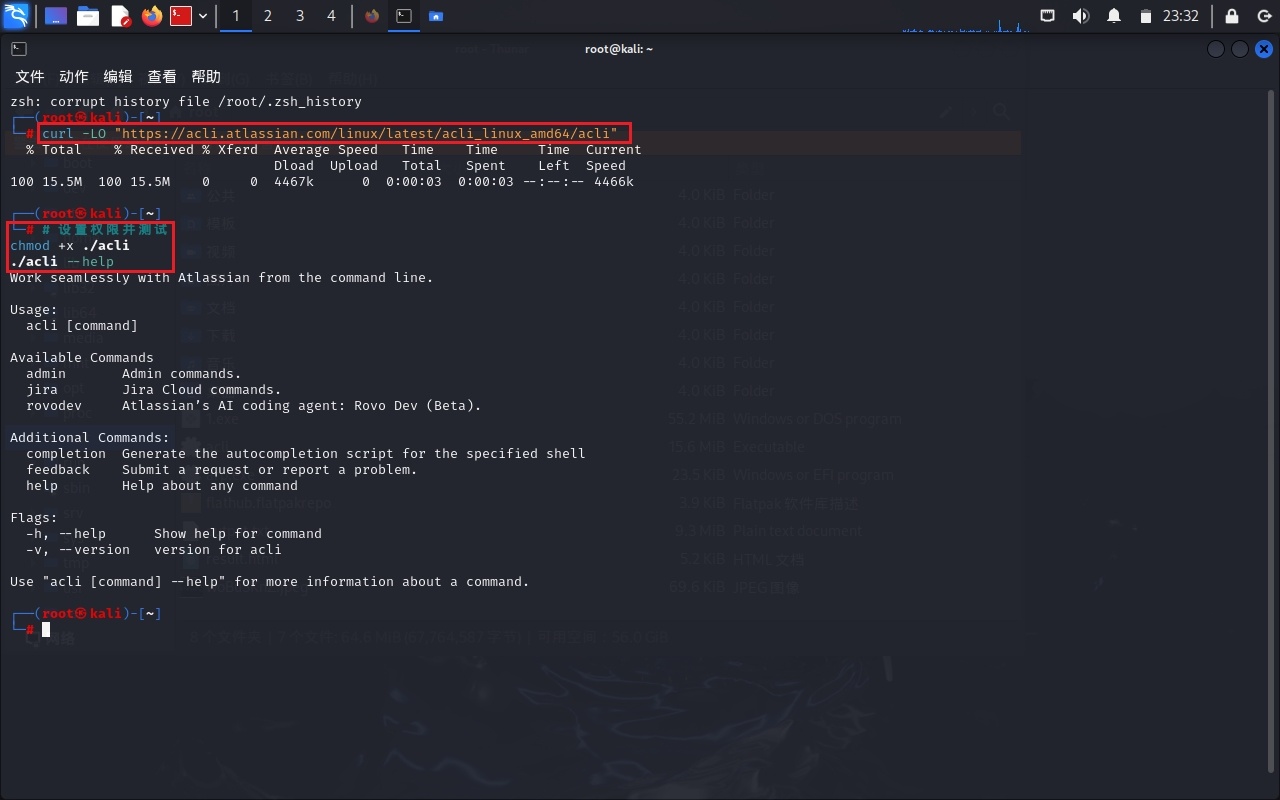This screenshot has width=1280, height=800.
Task: Open the volume control tray icon
Action: click(x=1081, y=16)
